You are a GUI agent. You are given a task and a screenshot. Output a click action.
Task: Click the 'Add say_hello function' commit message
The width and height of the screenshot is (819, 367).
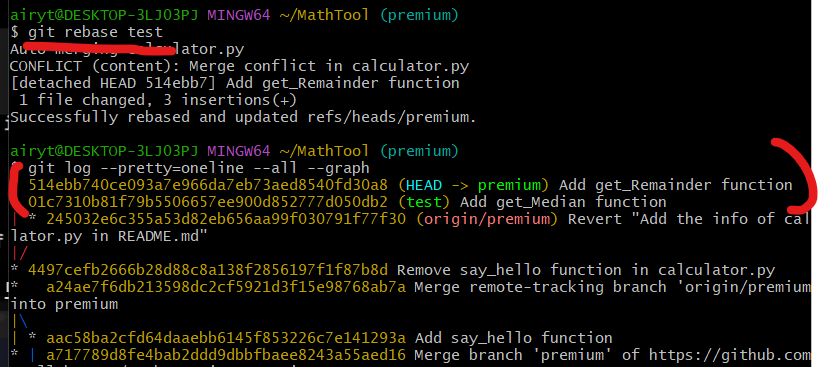(x=513, y=338)
